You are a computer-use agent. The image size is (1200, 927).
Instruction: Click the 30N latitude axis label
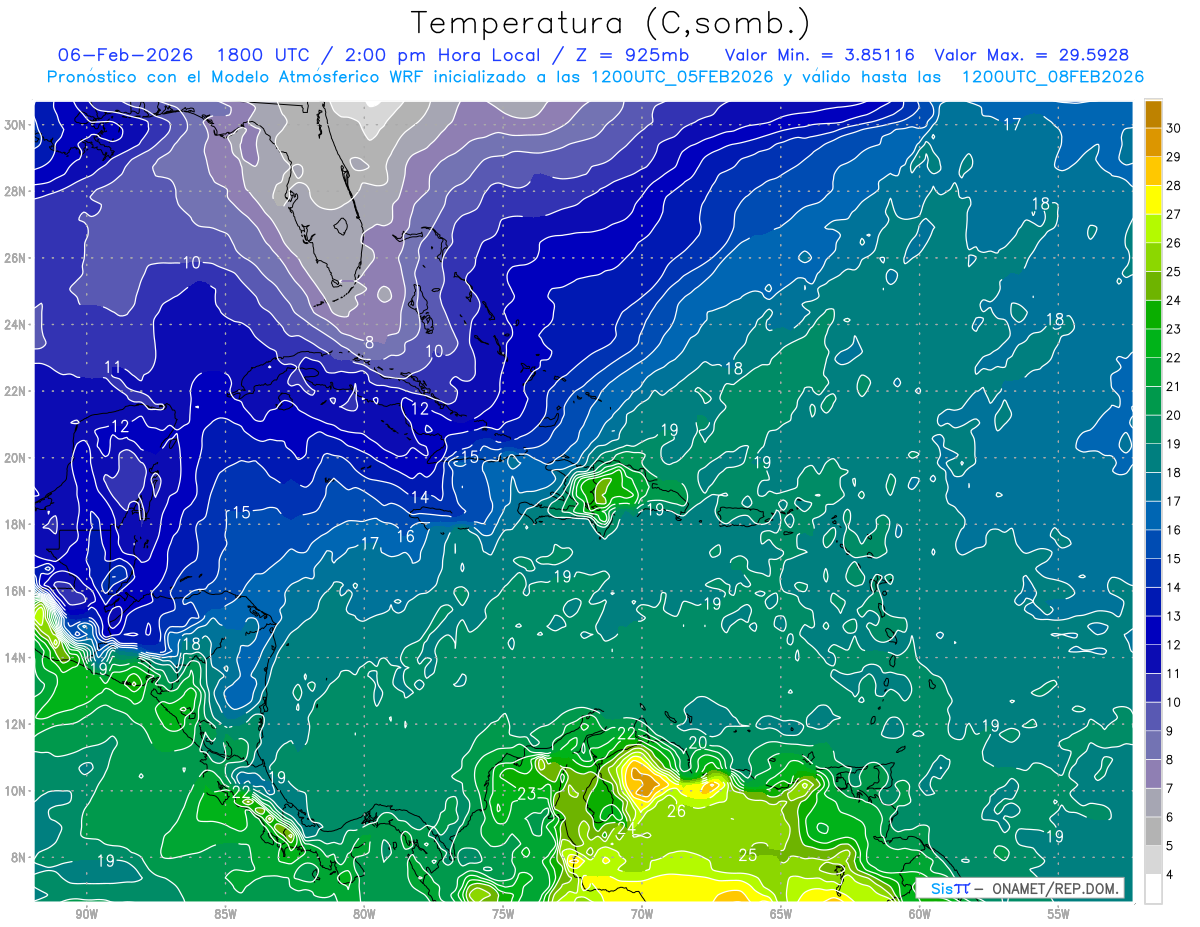click(15, 125)
